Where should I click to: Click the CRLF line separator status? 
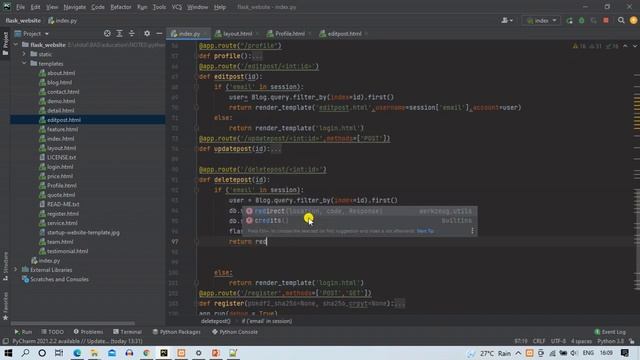539,341
